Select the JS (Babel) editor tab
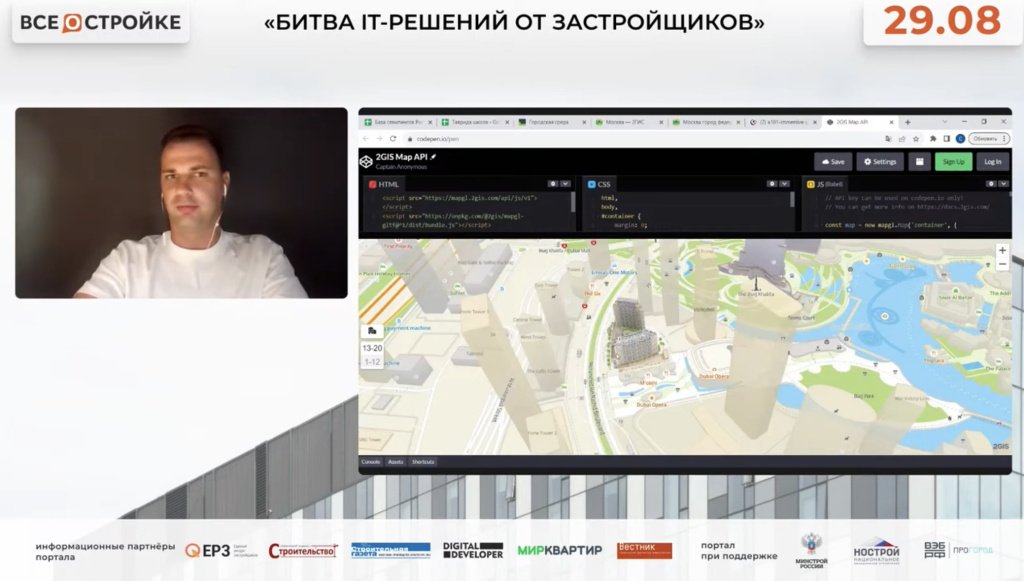This screenshot has width=1024, height=581. click(825, 184)
